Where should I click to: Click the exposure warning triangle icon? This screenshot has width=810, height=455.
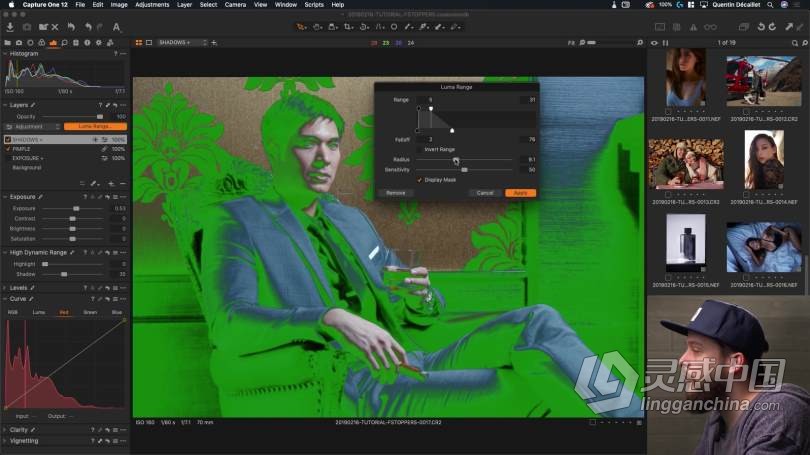[693, 27]
